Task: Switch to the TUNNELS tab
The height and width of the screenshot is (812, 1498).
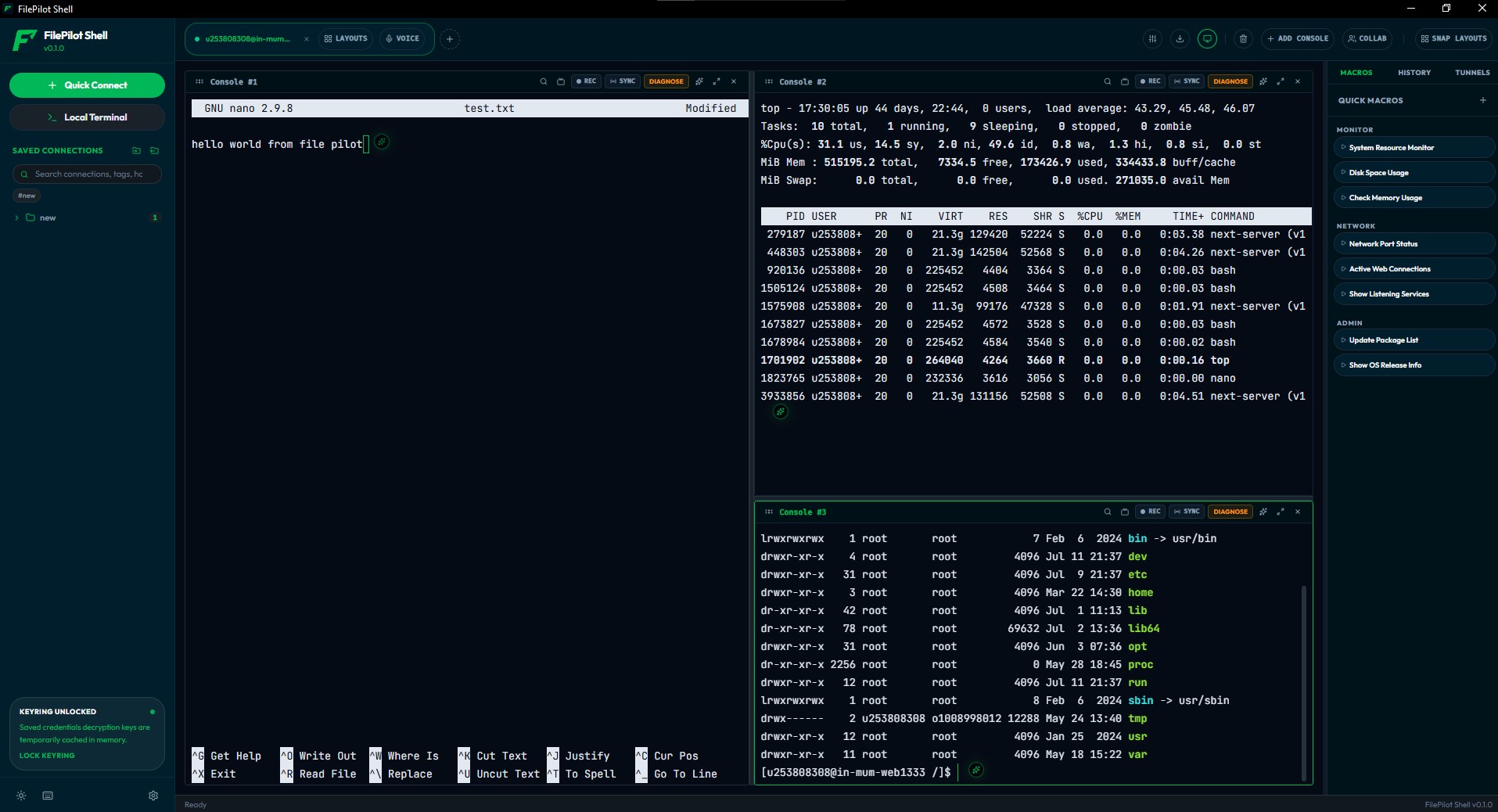Action: 1472,72
